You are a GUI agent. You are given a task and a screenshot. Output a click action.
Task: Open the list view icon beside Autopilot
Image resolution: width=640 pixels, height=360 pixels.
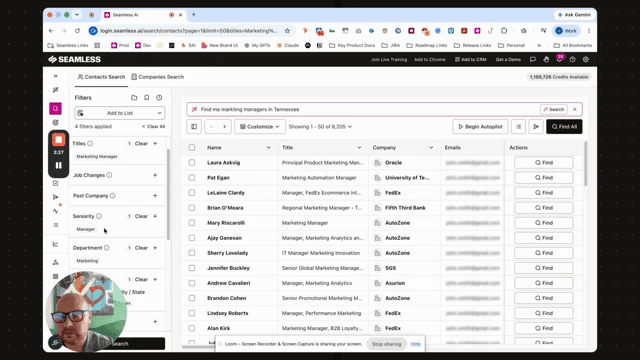pyautogui.click(x=518, y=127)
